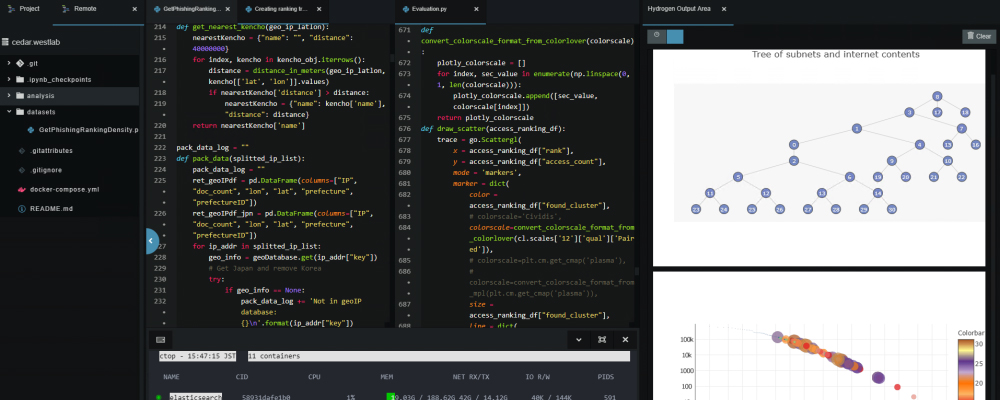Collapse tree view with round arrow handle
This screenshot has height=400, width=1000.
click(151, 241)
